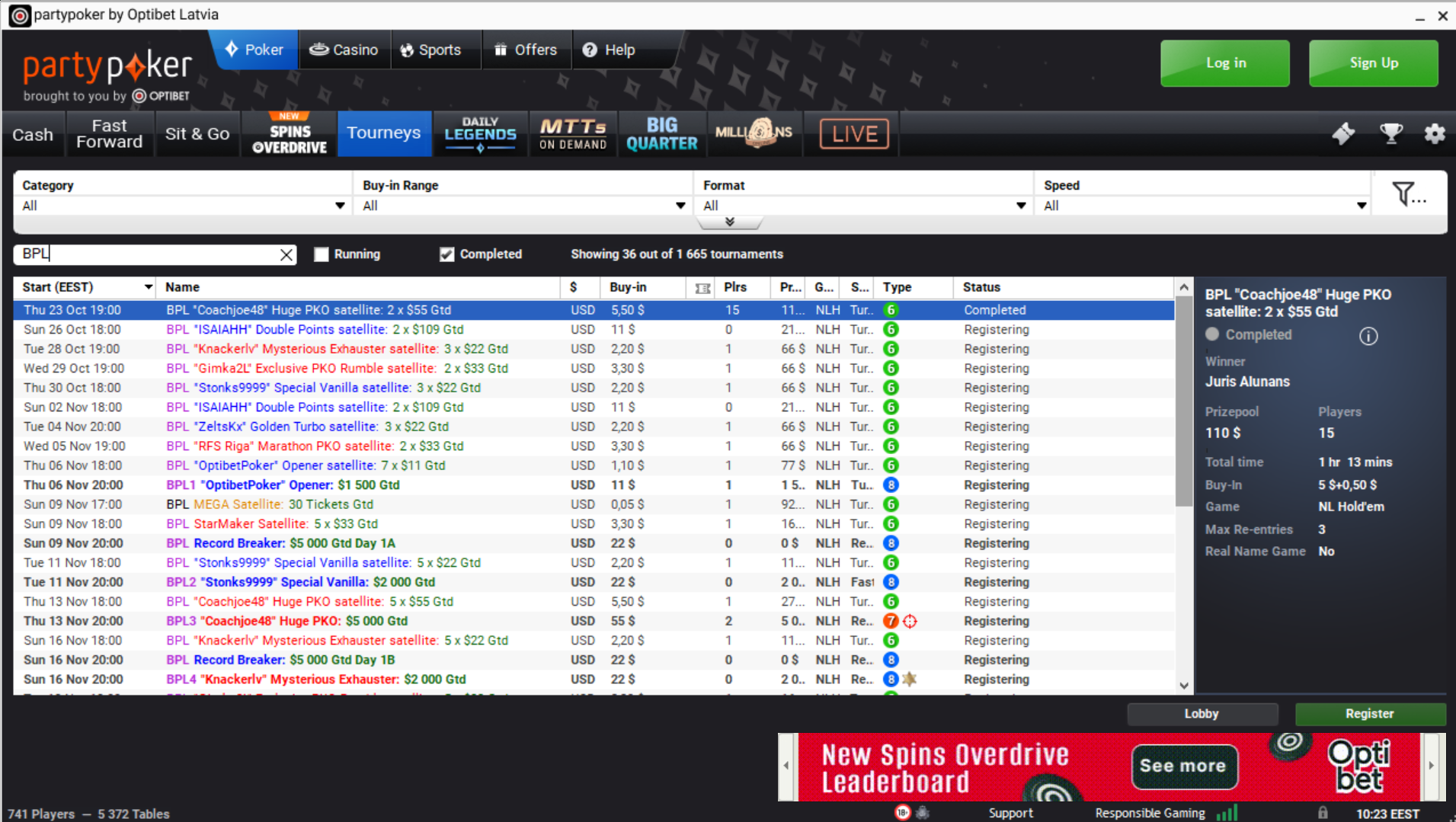Open the Category dropdown
This screenshot has width=1456, height=822.
pyautogui.click(x=183, y=206)
